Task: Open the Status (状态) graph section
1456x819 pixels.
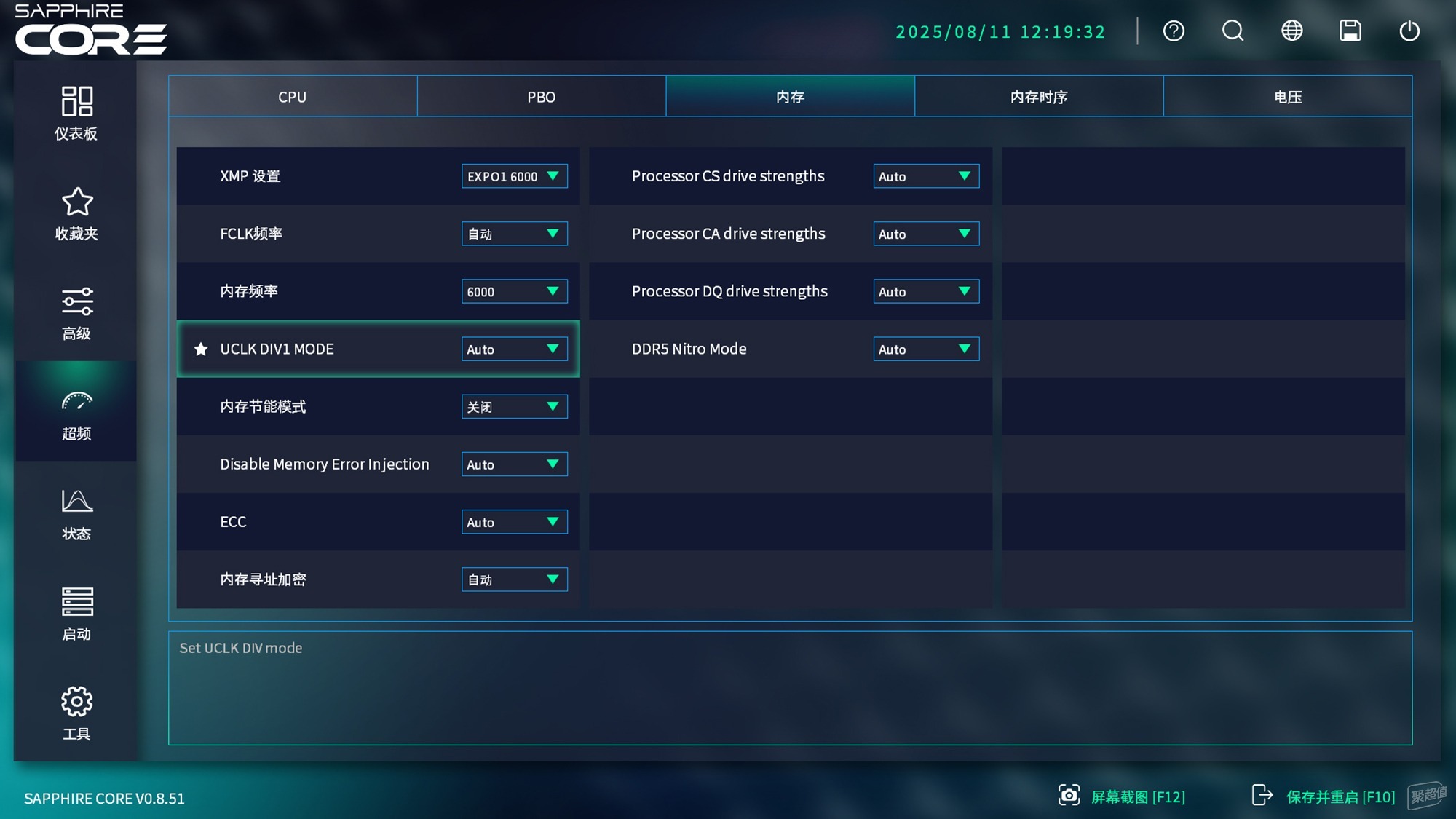Action: 76,513
